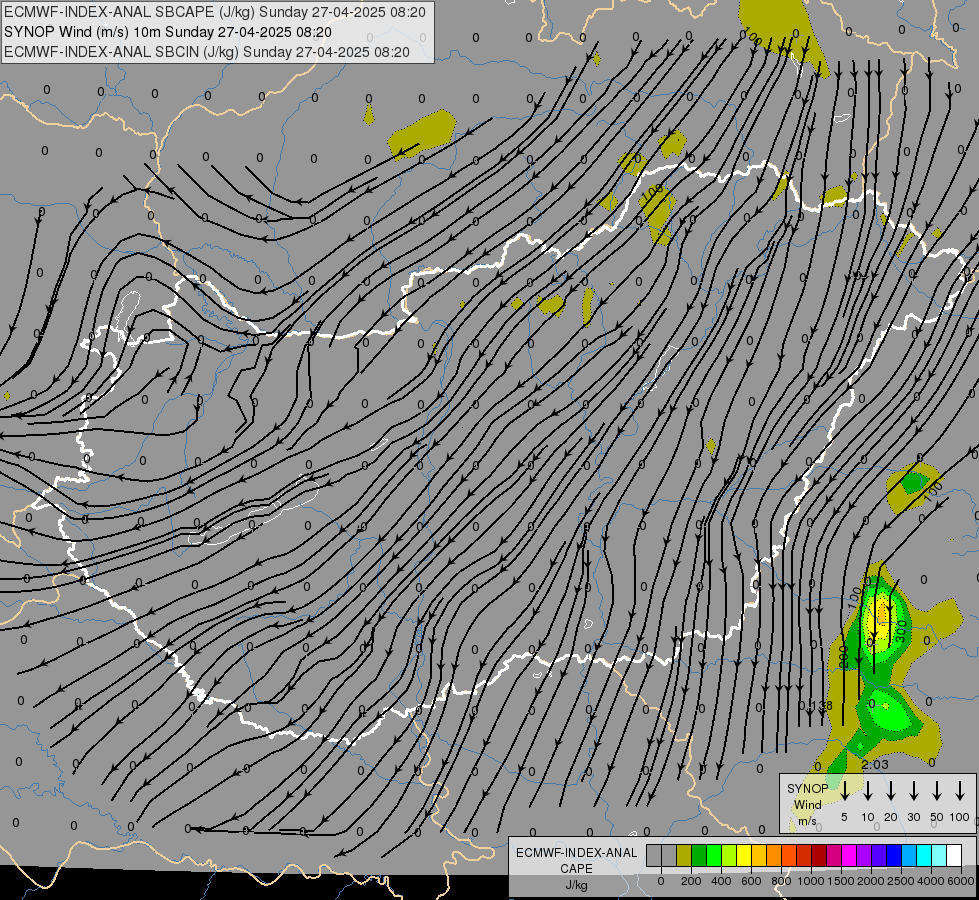Select the yellow swatch in CAPE legend
The image size is (979, 900).
(744, 855)
